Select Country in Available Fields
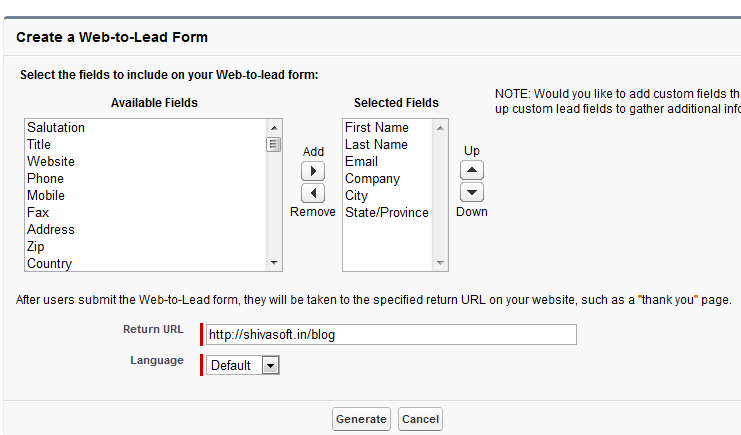This screenshot has width=741, height=435. click(x=50, y=264)
